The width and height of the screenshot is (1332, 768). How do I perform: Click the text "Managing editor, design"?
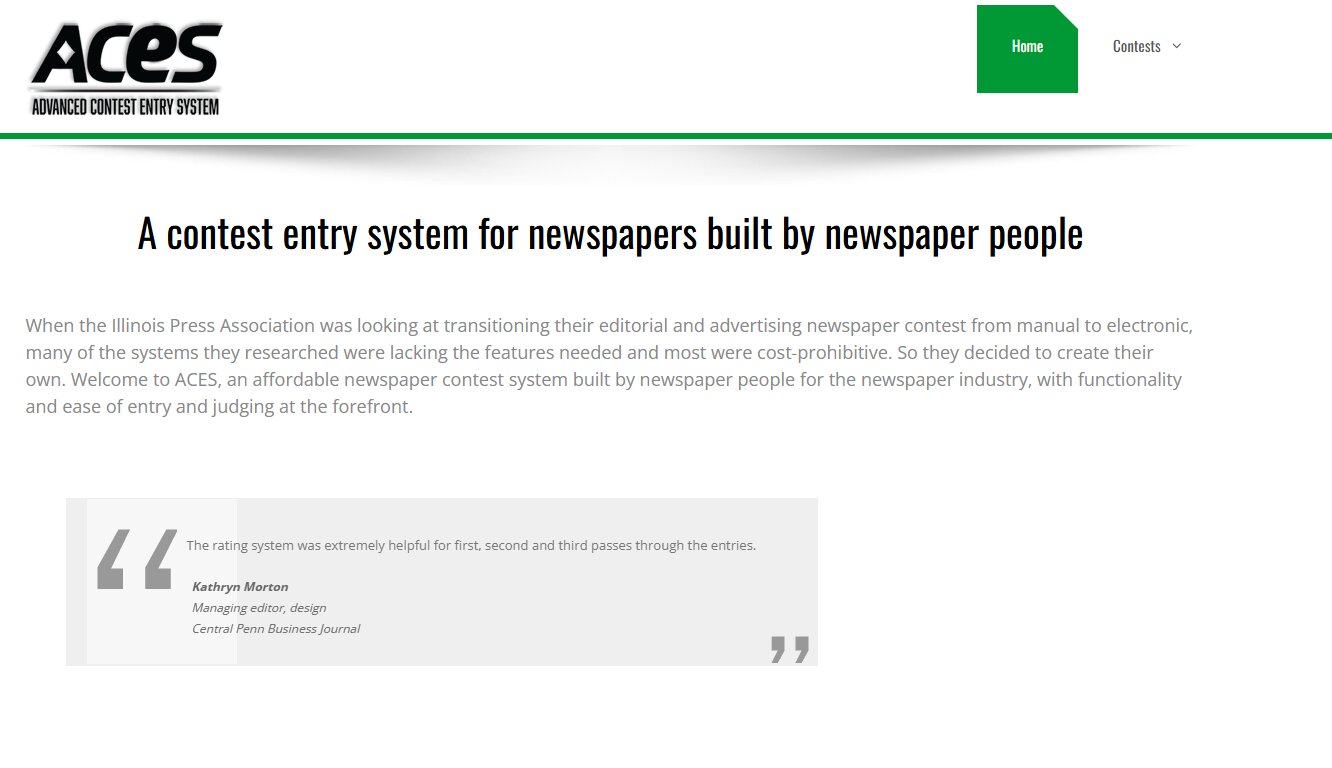pyautogui.click(x=259, y=608)
